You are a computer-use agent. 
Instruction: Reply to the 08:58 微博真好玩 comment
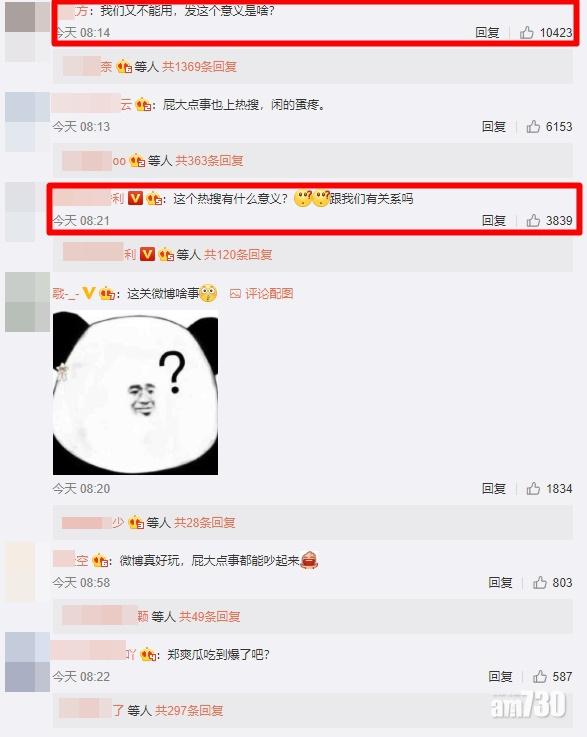[x=500, y=583]
